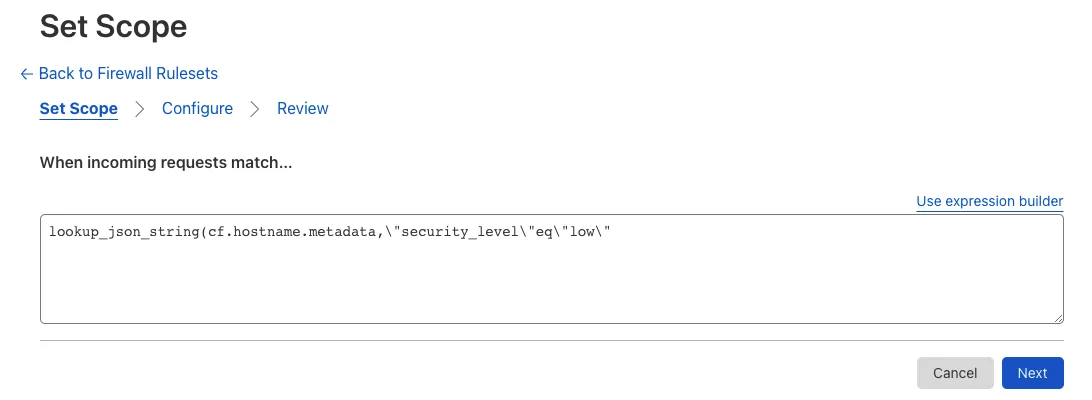Screen dimensions: 1092x400
Task: Click the back arrow beside Firewall Rulesets
Action: click(x=26, y=74)
